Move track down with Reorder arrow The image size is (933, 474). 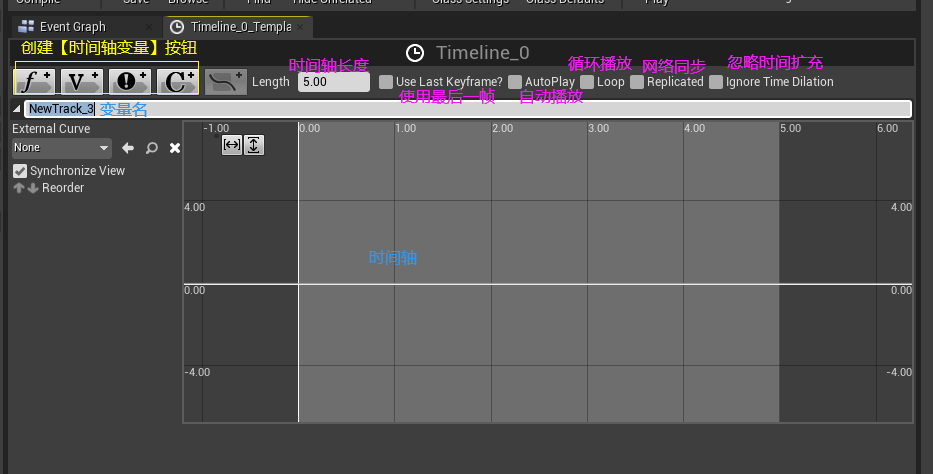pos(33,188)
